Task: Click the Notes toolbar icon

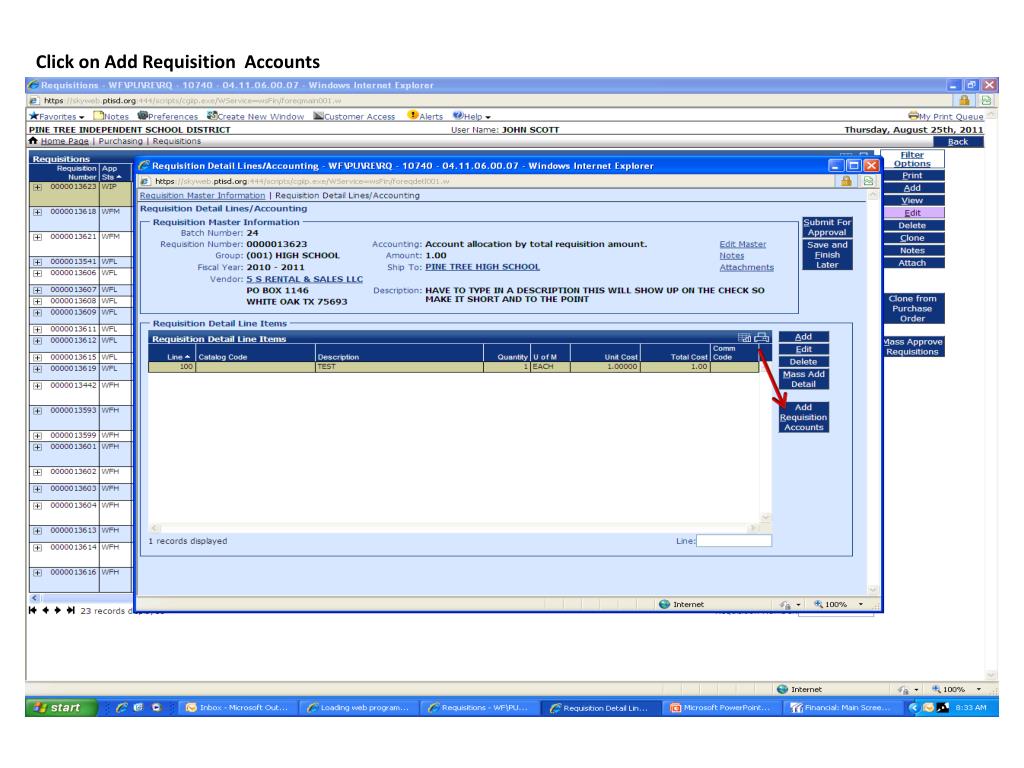Action: (x=99, y=116)
